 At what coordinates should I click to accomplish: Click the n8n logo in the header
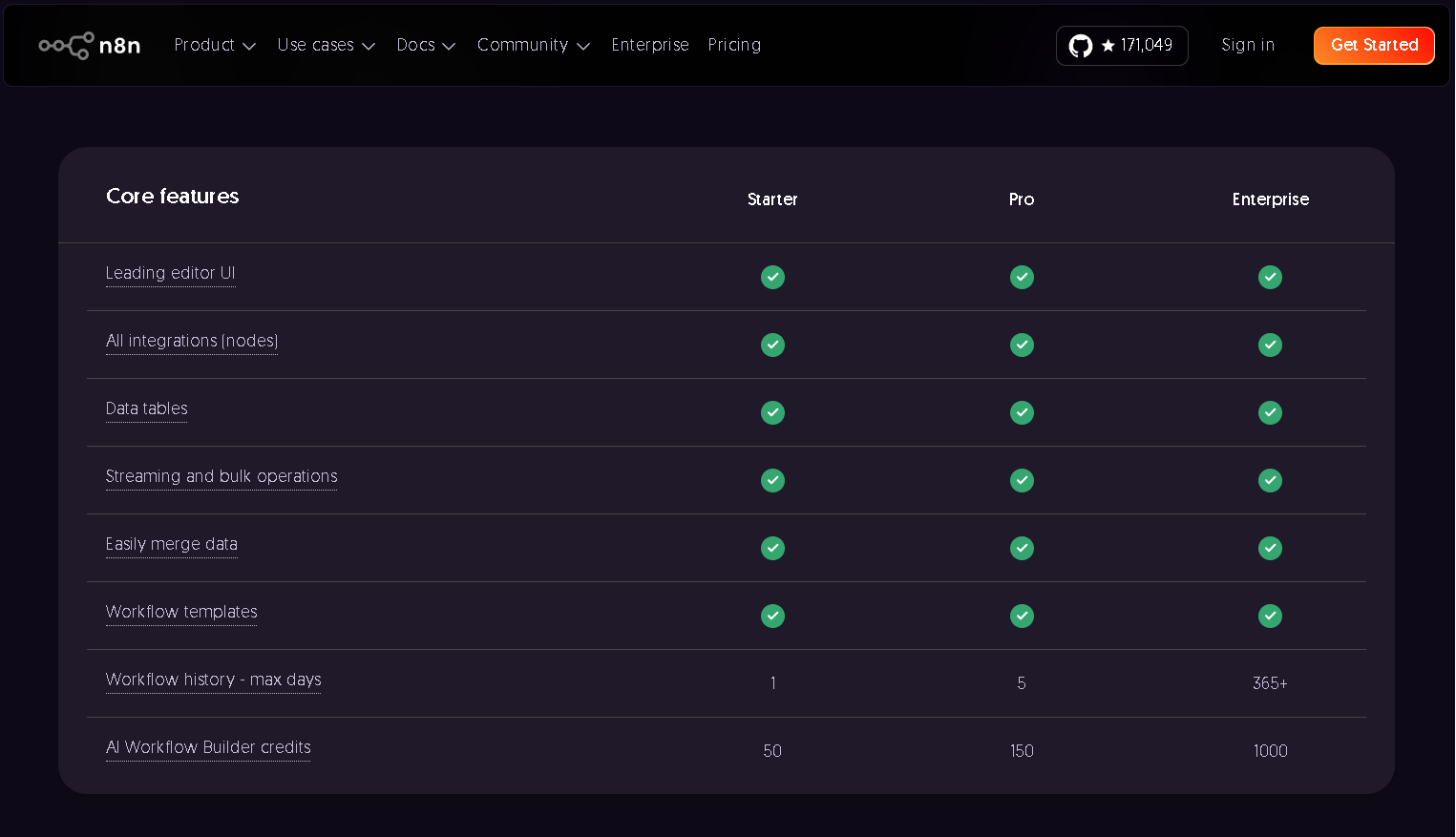click(90, 45)
